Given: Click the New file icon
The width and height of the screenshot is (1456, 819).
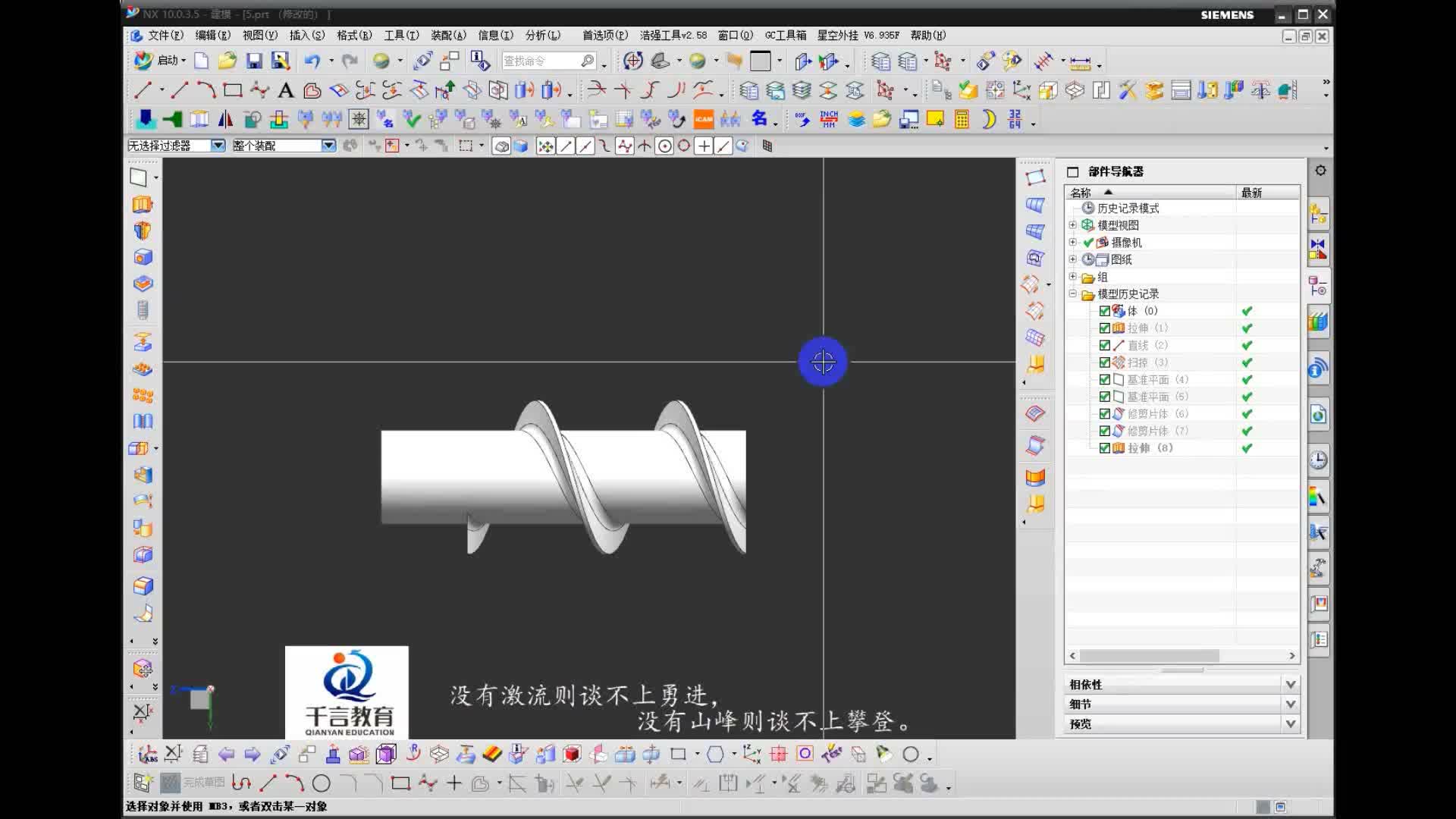Looking at the screenshot, I should 201,61.
